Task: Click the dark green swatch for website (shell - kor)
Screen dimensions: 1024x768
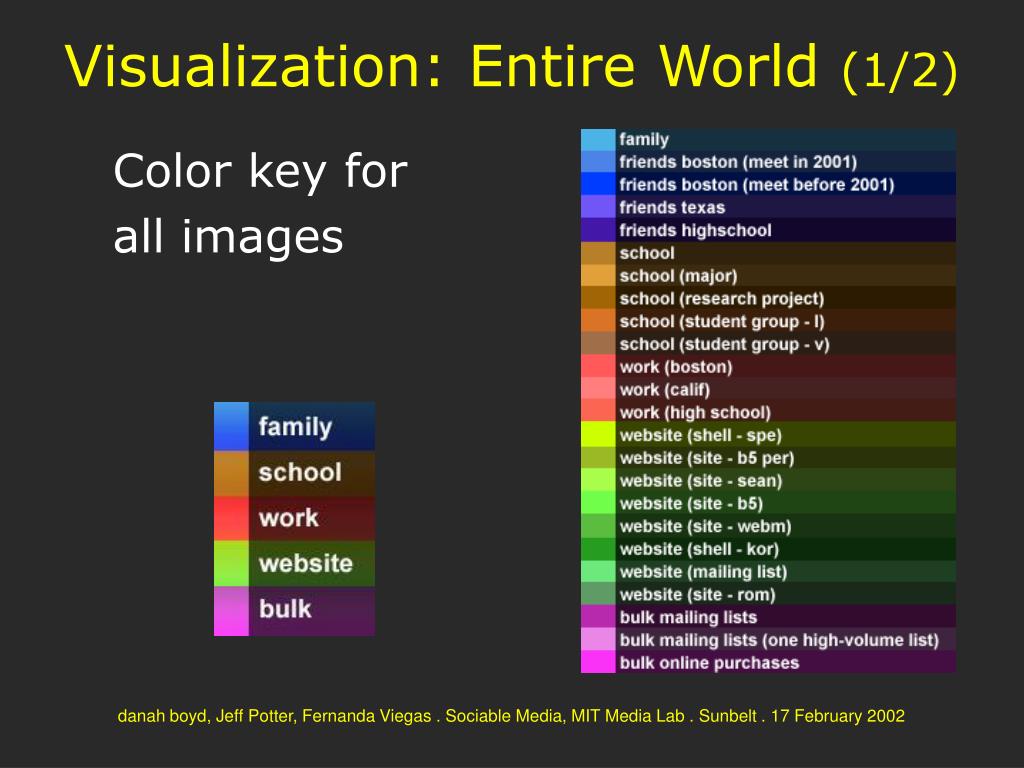Action: [598, 549]
